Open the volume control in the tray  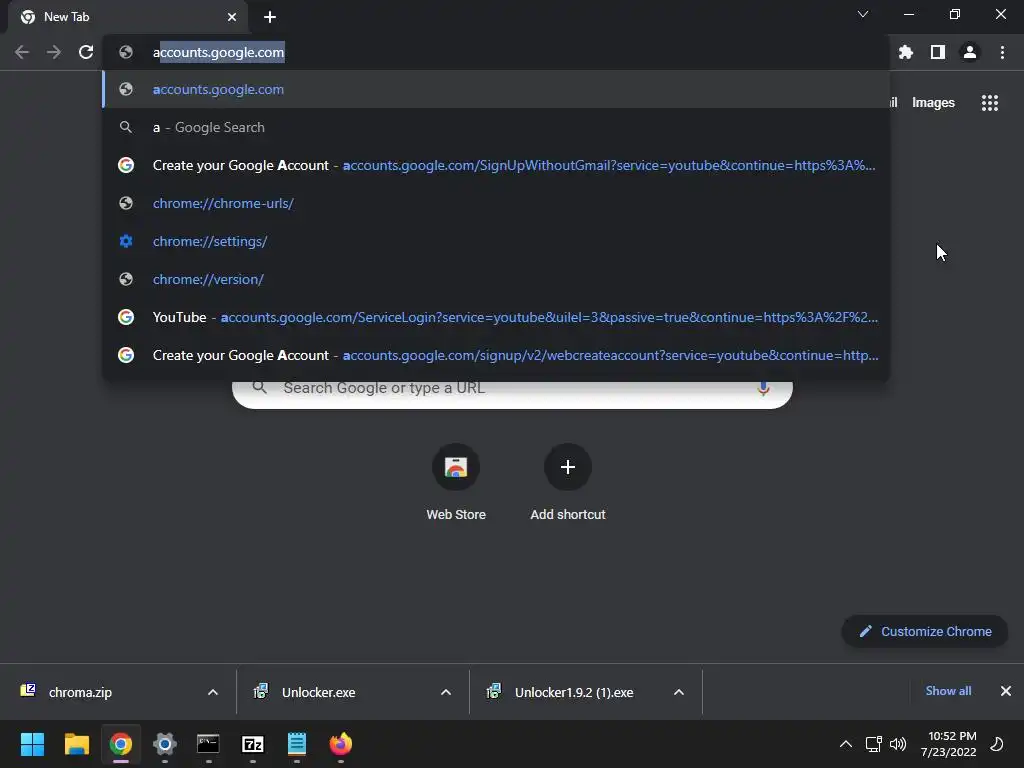(x=898, y=744)
